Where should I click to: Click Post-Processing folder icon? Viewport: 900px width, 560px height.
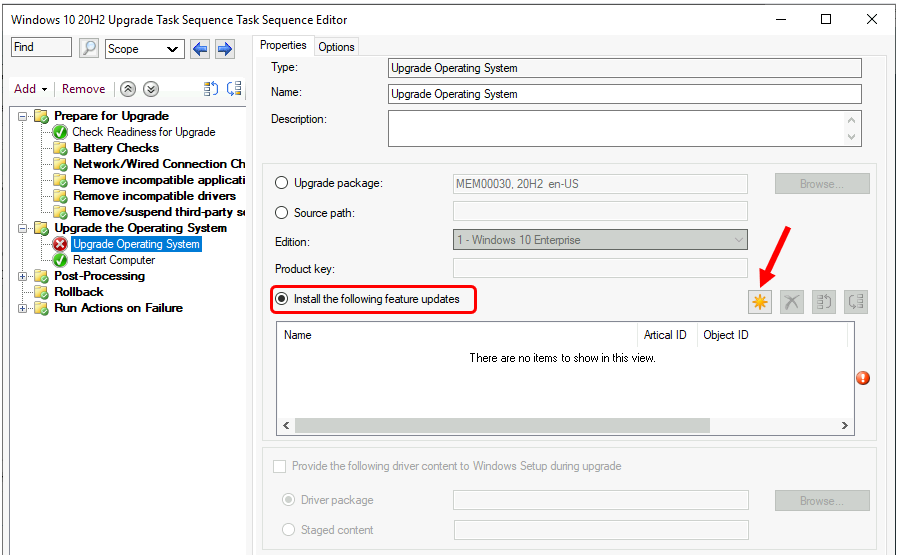pyautogui.click(x=41, y=276)
